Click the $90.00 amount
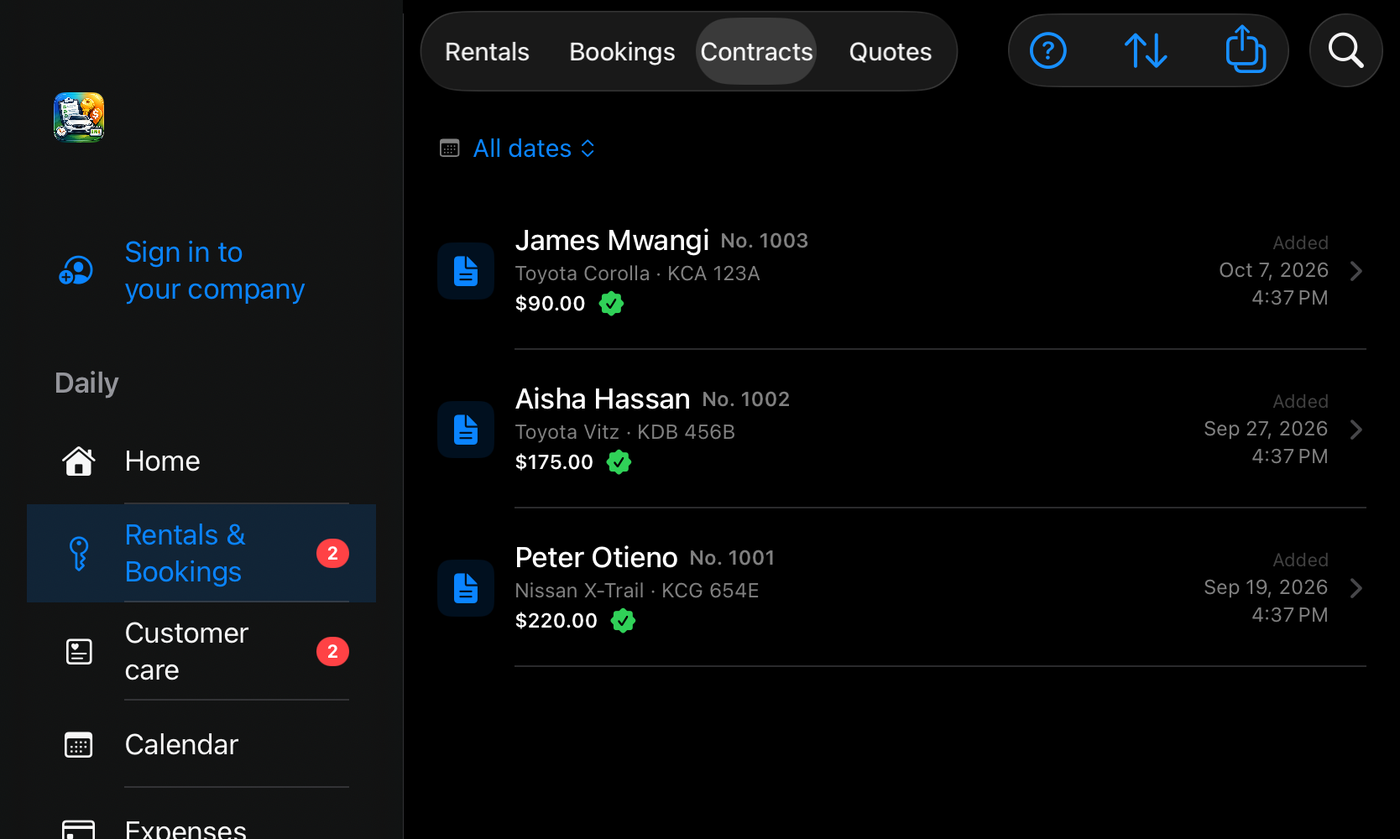The image size is (1400, 839). pyautogui.click(x=550, y=304)
